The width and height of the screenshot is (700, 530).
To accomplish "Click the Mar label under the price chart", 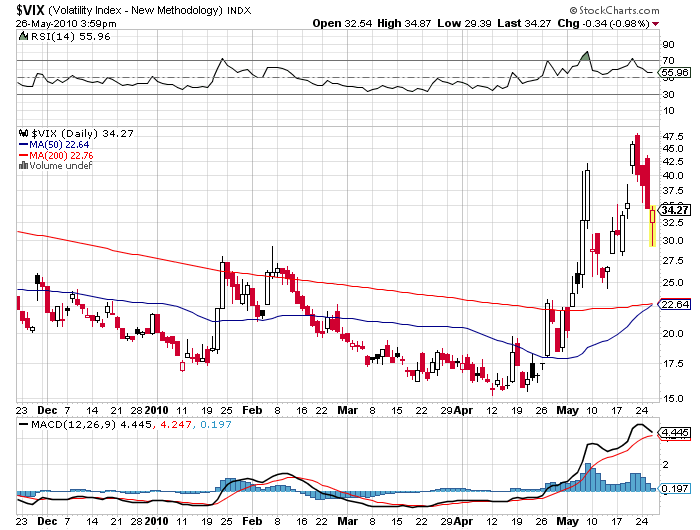I will click(x=348, y=410).
